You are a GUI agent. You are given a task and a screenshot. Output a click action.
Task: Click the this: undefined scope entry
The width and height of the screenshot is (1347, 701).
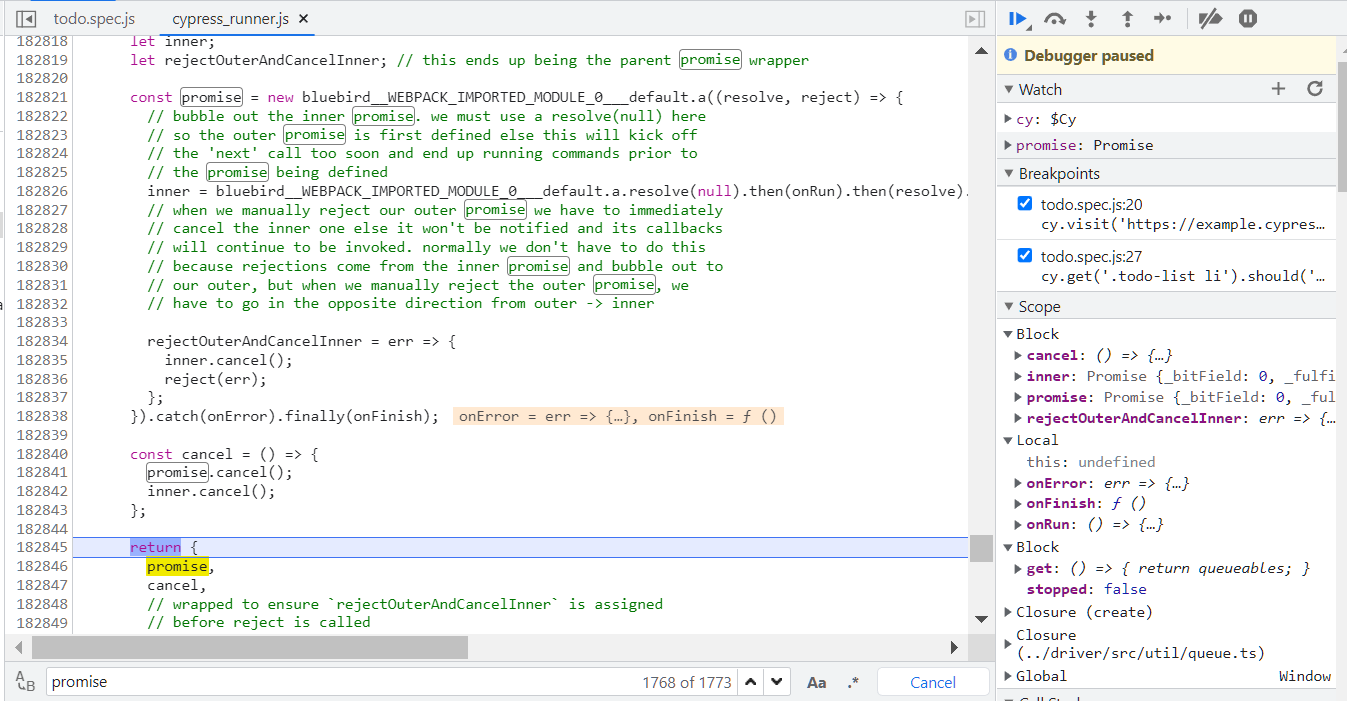pyautogui.click(x=1090, y=462)
